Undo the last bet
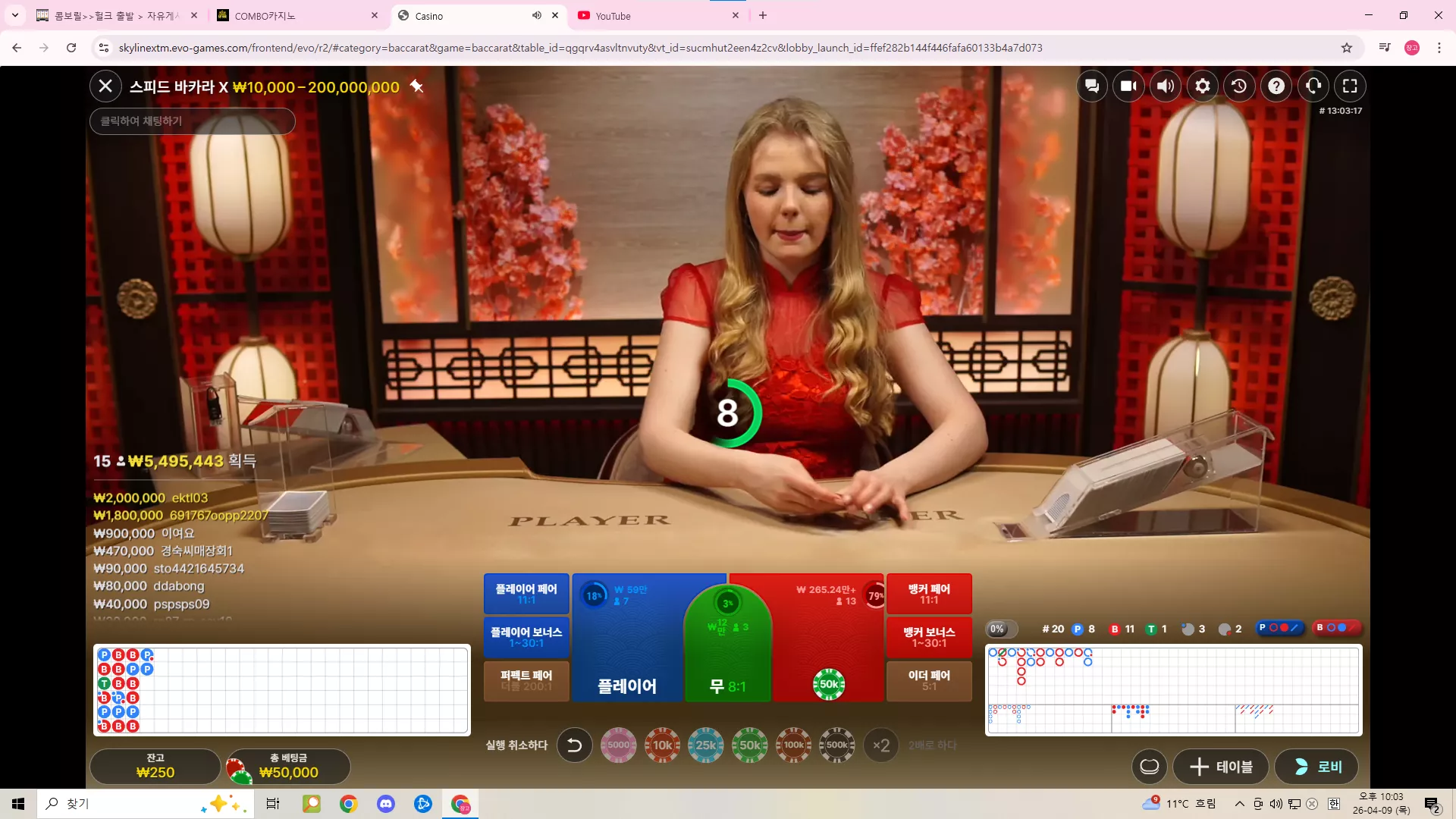The height and width of the screenshot is (819, 1456). [575, 745]
